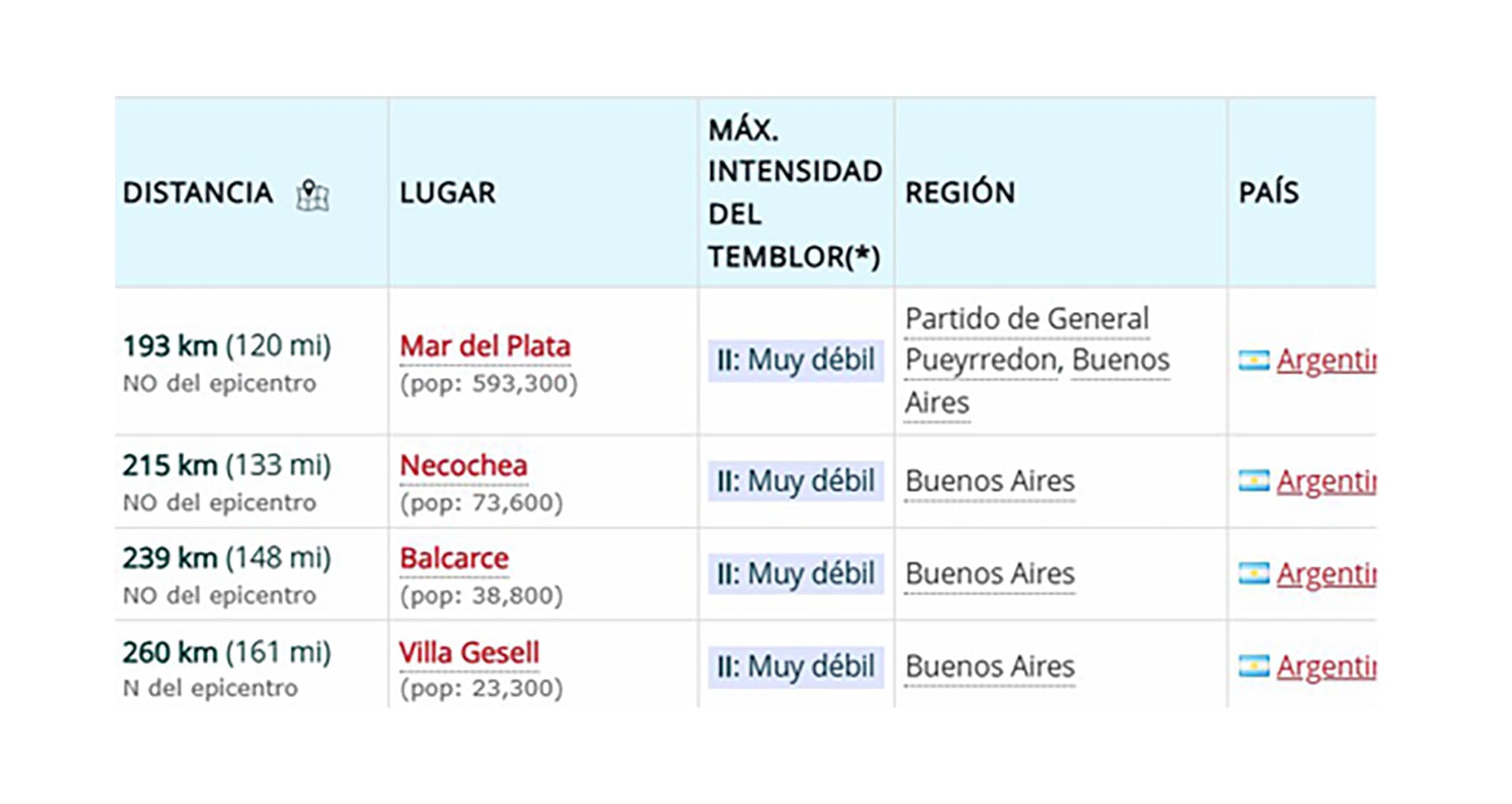Click the Argentina country link next to Balcarce
The width and height of the screenshot is (1512, 804).
[1331, 573]
